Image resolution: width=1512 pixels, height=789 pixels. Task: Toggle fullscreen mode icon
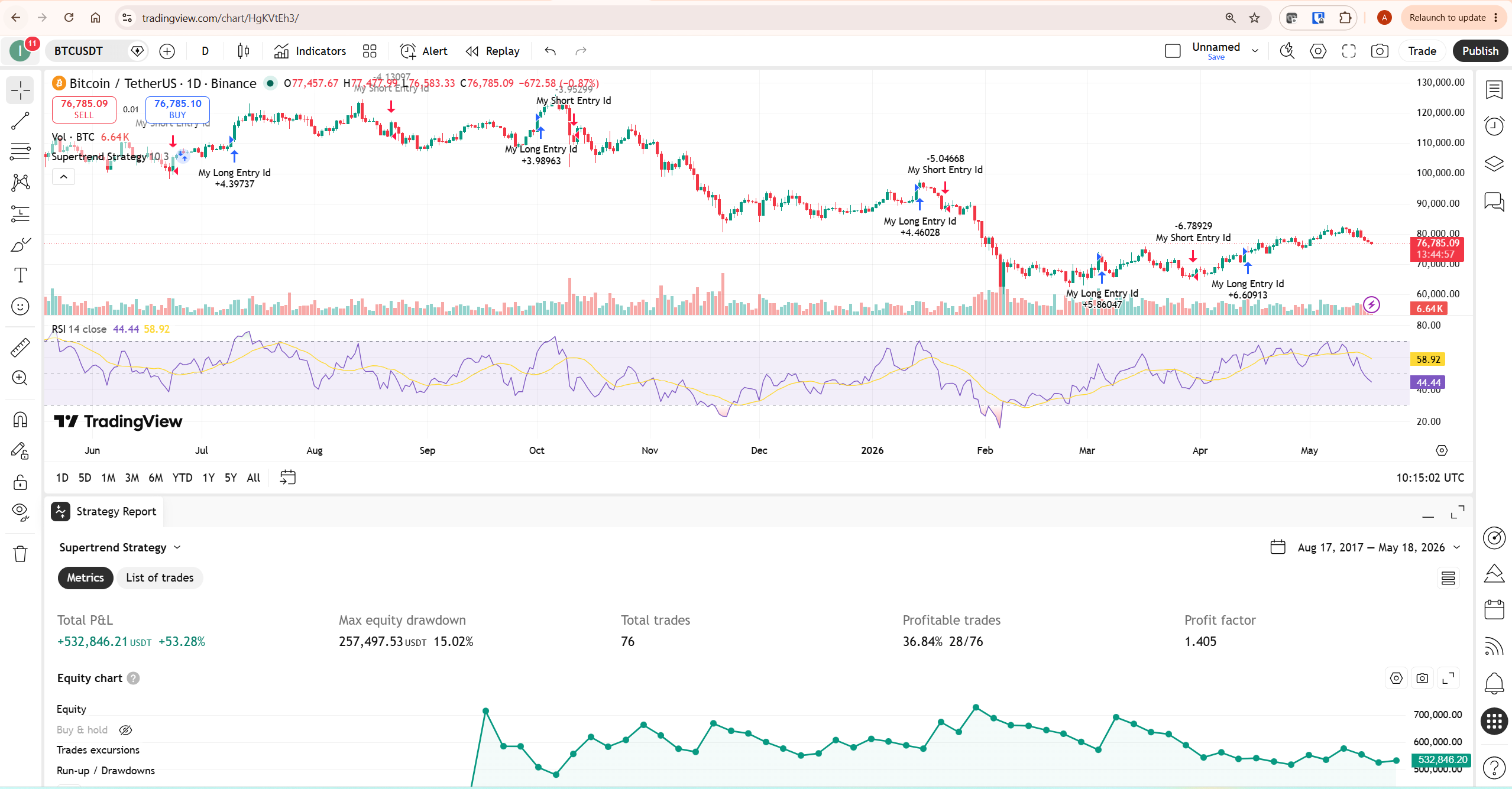click(1349, 51)
